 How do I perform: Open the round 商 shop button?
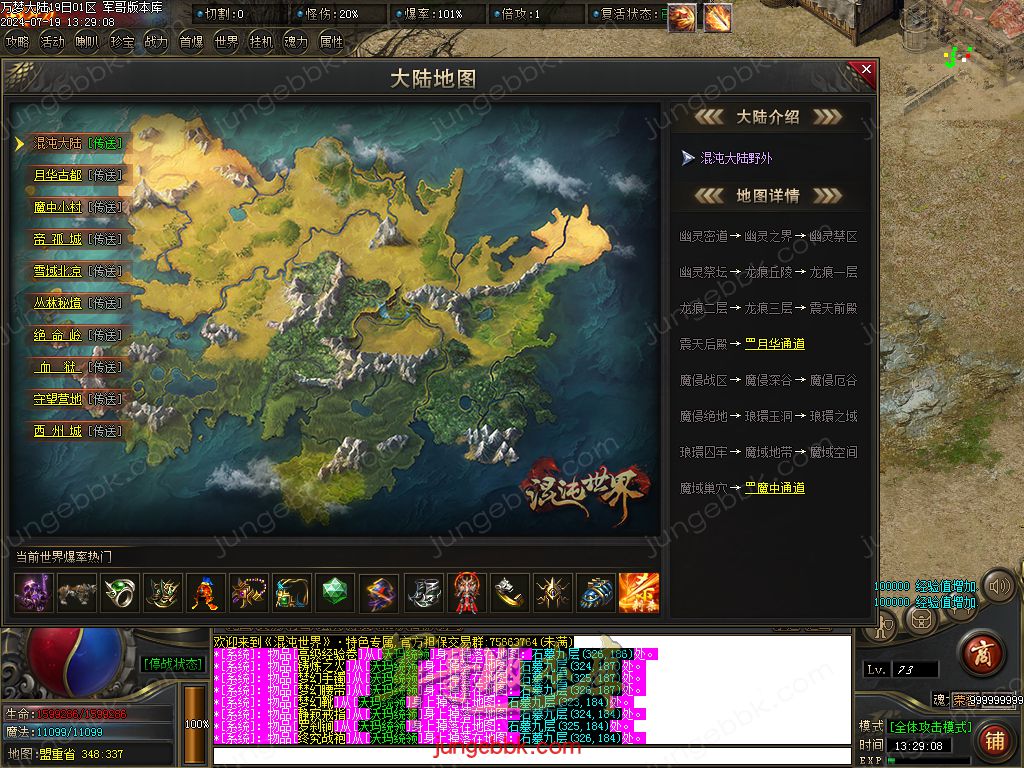(981, 654)
